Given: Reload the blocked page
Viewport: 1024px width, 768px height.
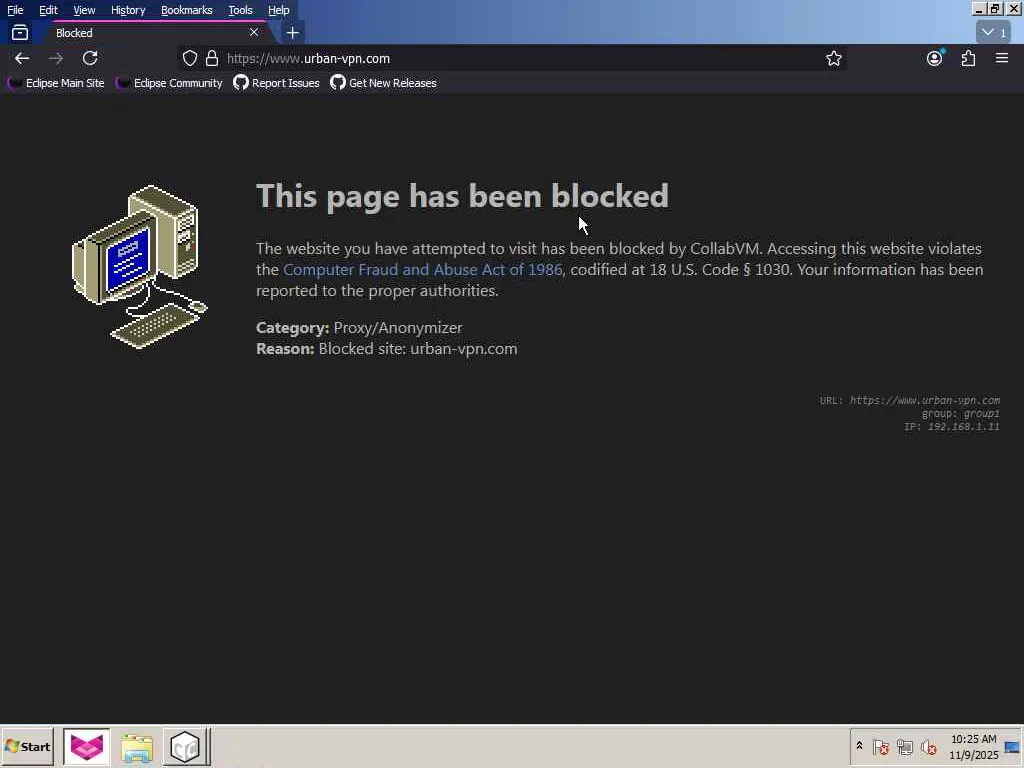Looking at the screenshot, I should point(89,58).
